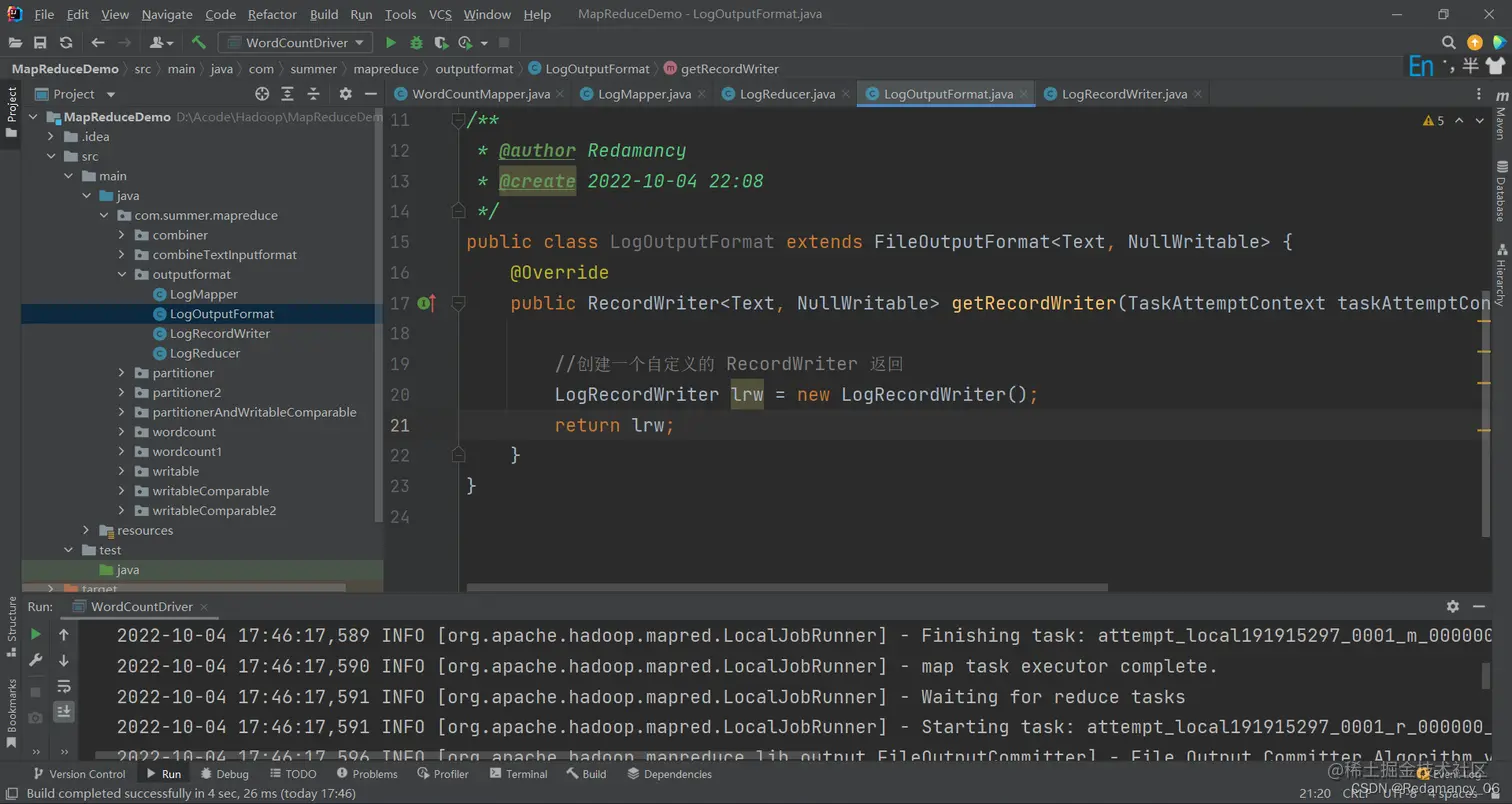Hide the Project panel with minus icon
This screenshot has width=1512, height=804.
tap(370, 93)
